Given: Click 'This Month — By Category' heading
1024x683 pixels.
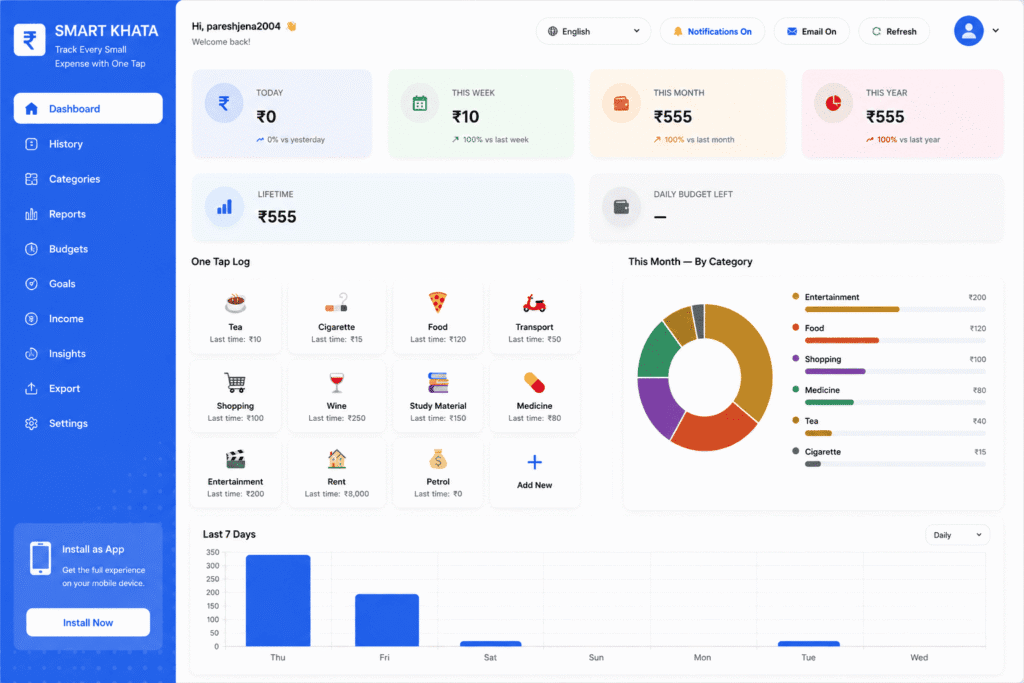Looking at the screenshot, I should pyautogui.click(x=690, y=262).
